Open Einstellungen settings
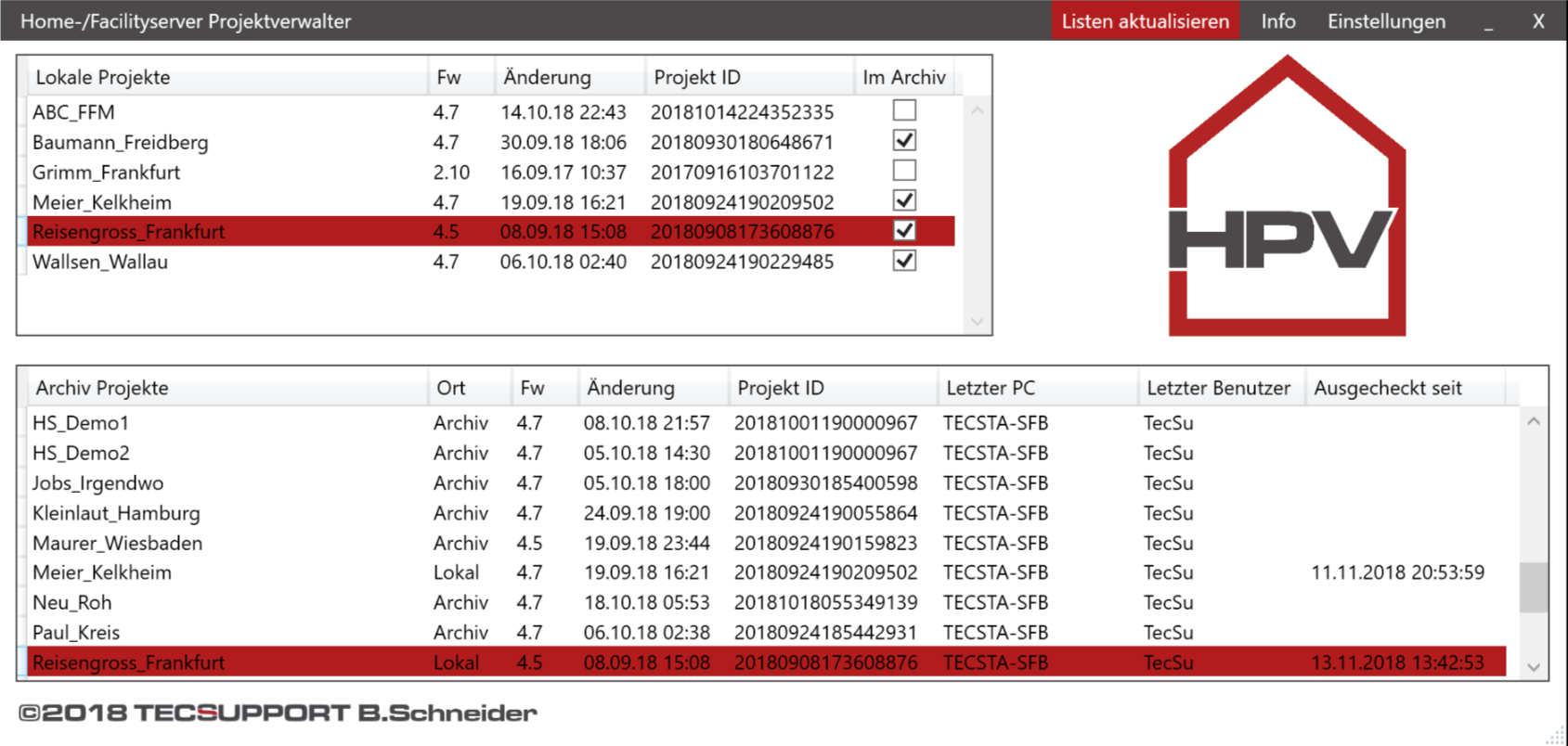Screen dimensions: 1568x746 (1386, 21)
